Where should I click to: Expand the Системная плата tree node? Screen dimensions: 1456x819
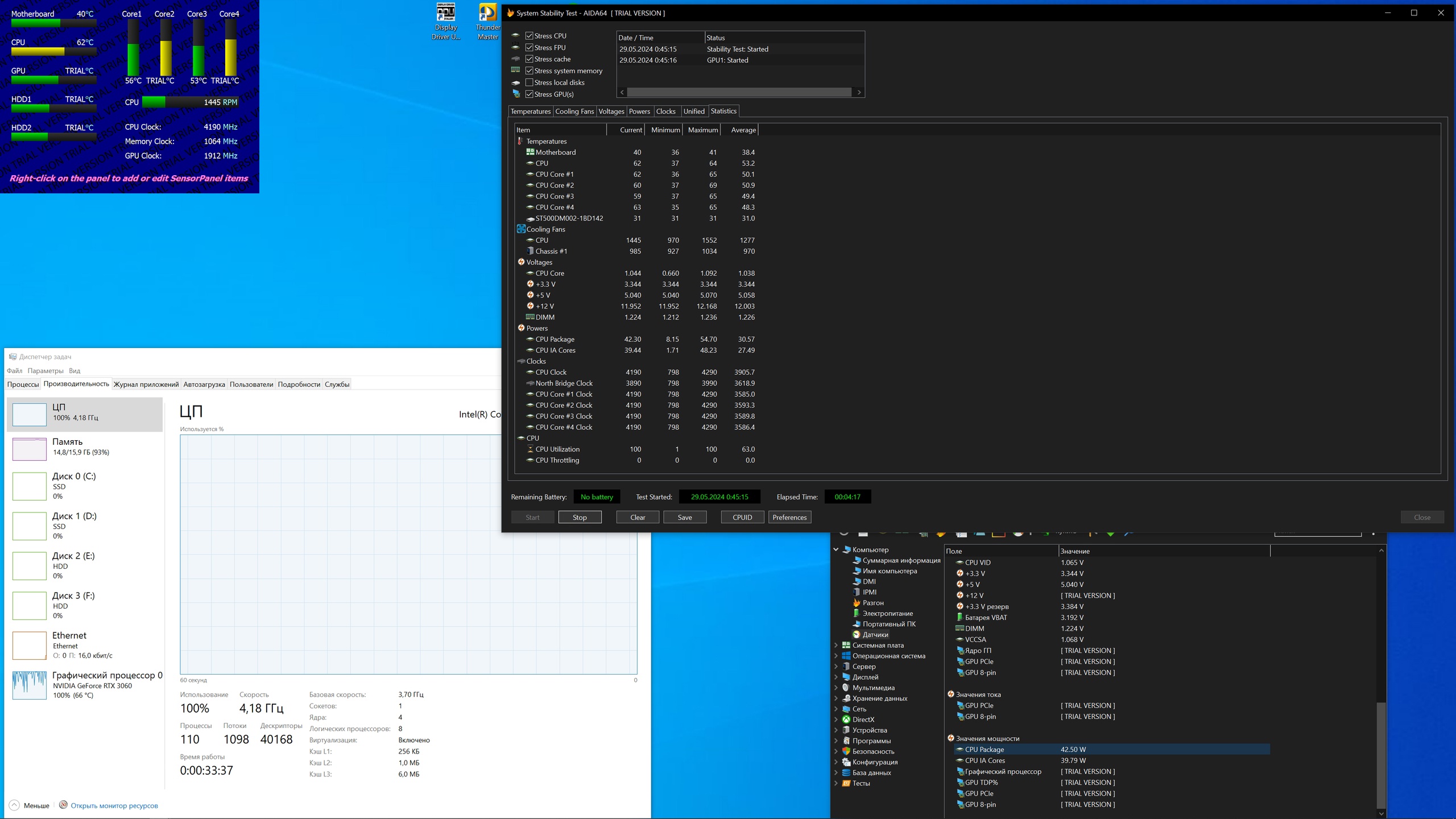[x=836, y=646]
